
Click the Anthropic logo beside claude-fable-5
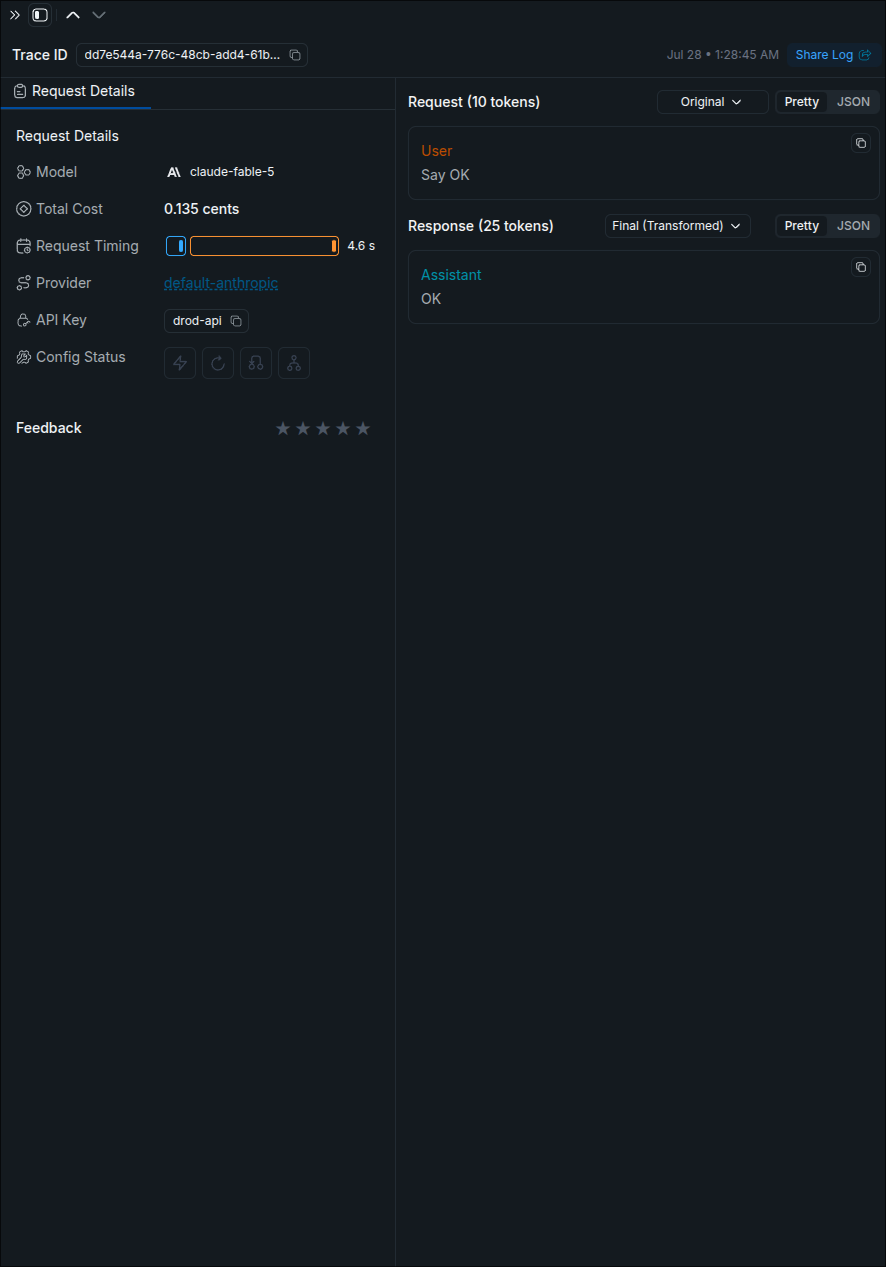[174, 172]
